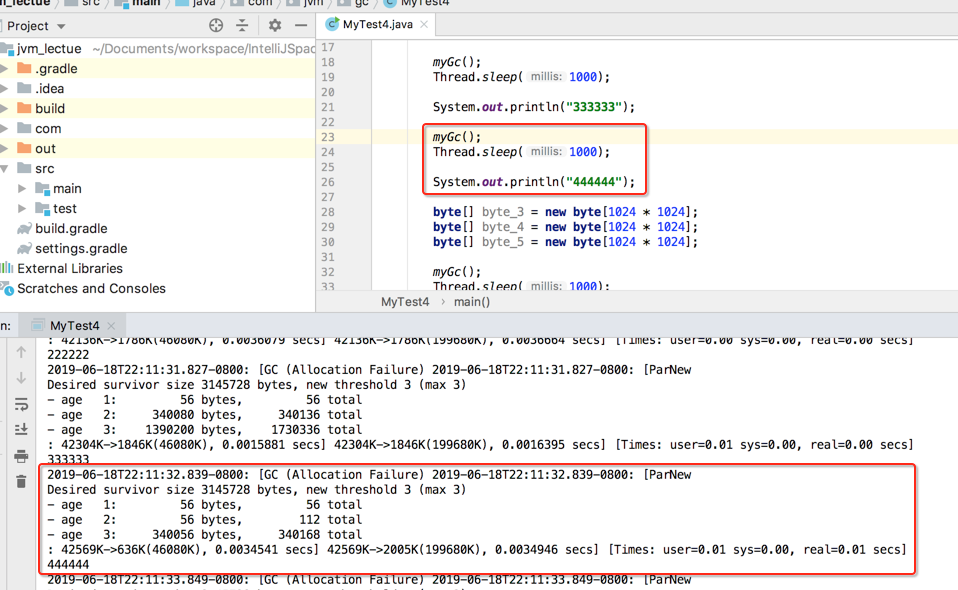Image resolution: width=958 pixels, height=590 pixels.
Task: Click the println("333333") code line
Action: pyautogui.click(x=534, y=107)
